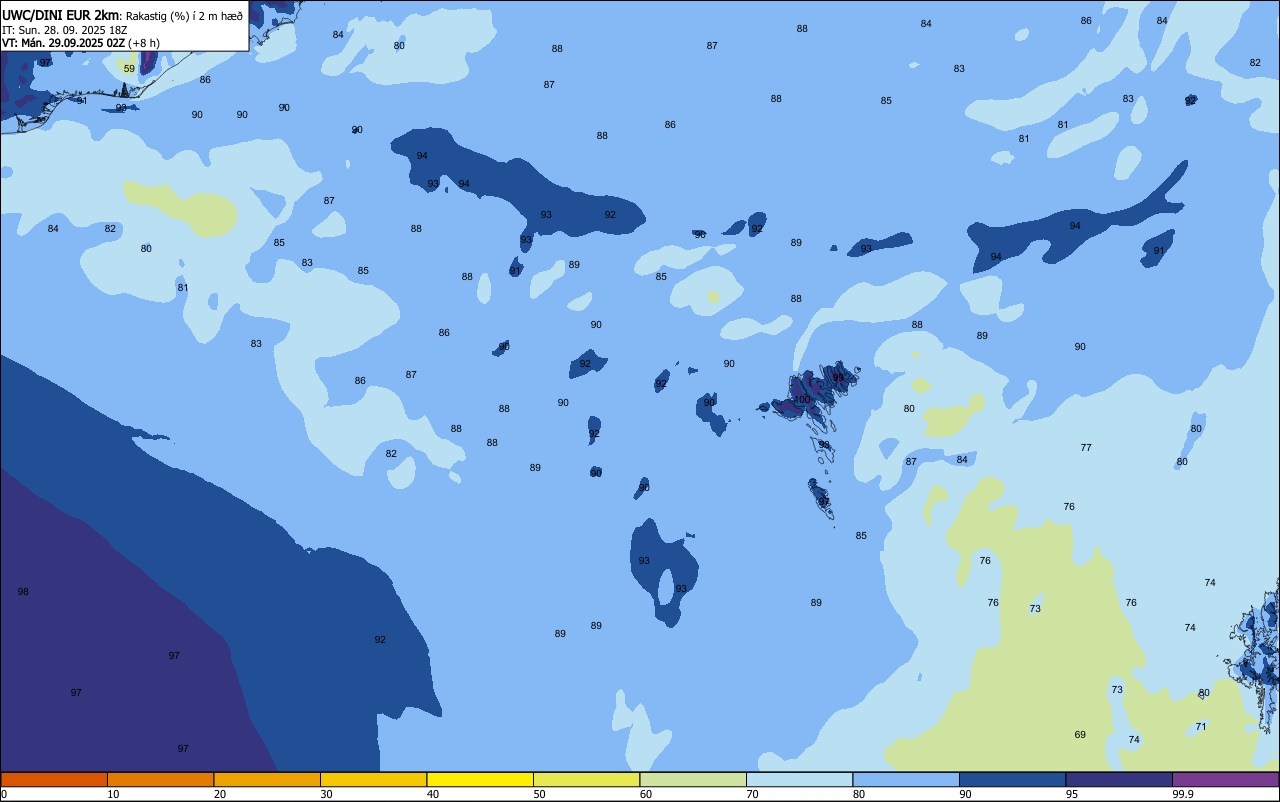Pick the 80–90 light blue legend swatch
Screen dimensions: 1280x802
906,779
